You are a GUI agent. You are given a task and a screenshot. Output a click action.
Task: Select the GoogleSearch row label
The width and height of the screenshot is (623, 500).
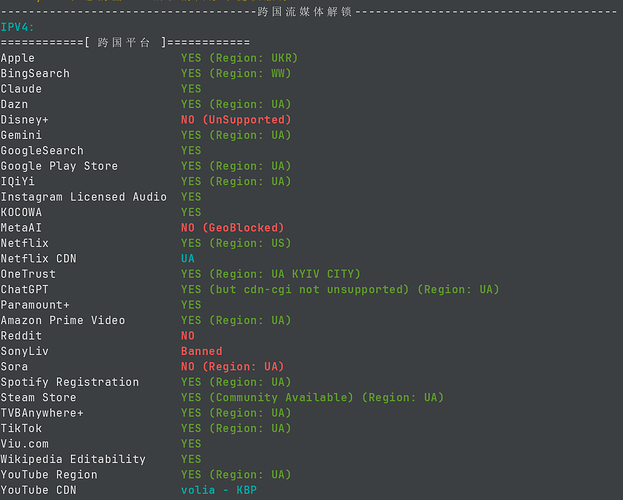(42, 151)
